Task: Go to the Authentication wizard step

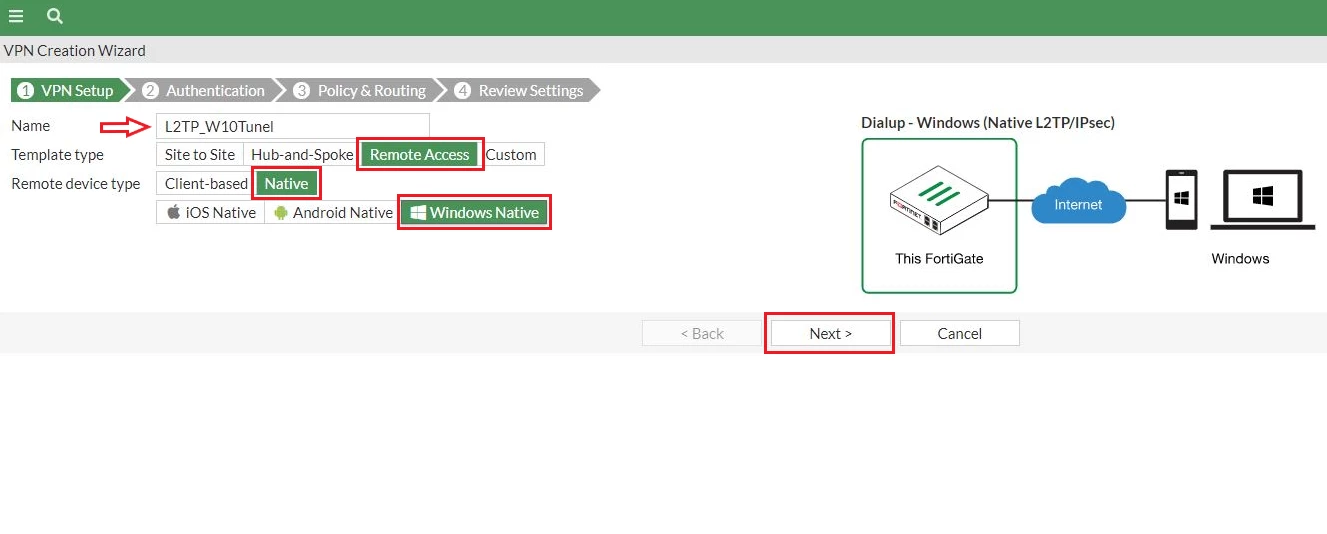Action: click(206, 90)
